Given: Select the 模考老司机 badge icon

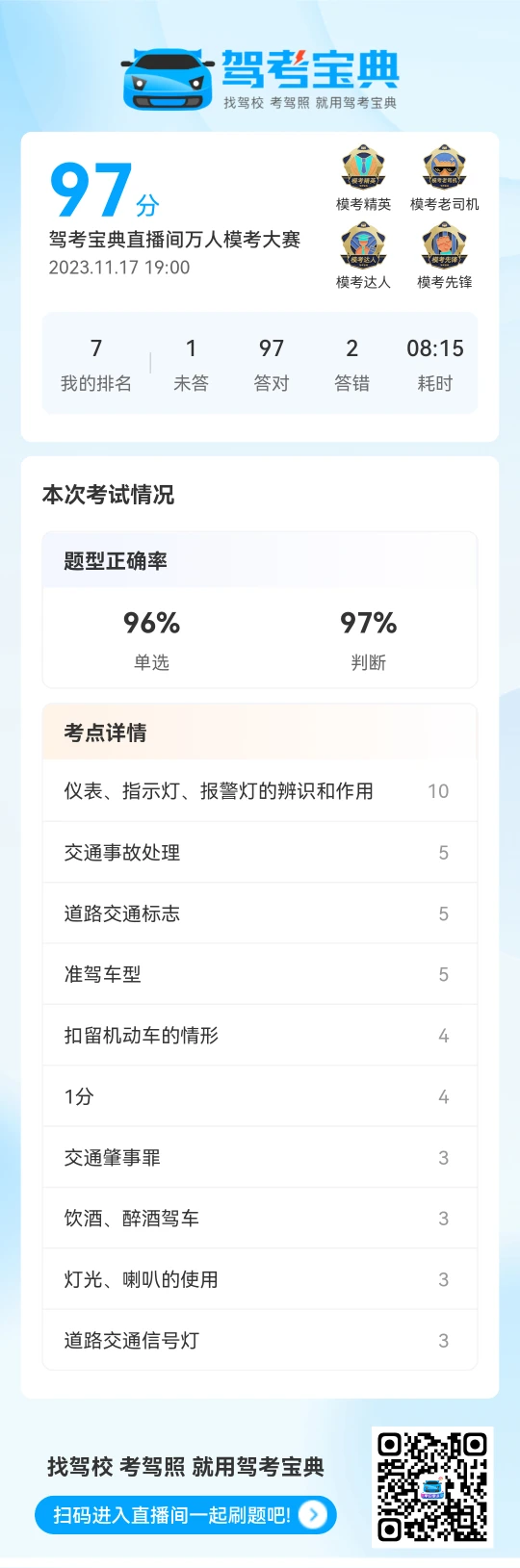Looking at the screenshot, I should click(444, 168).
